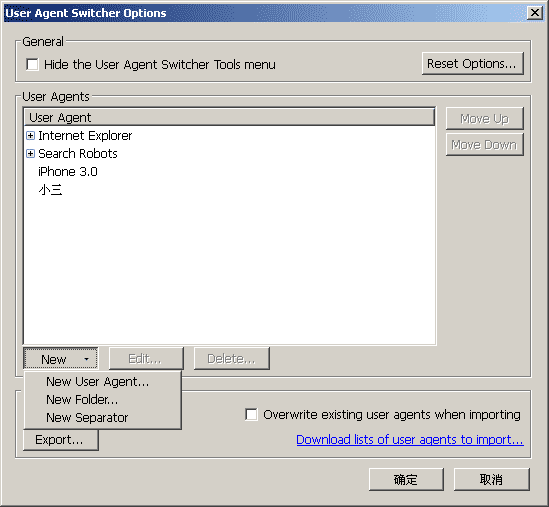Select the 小三 user agent entry
Viewport: 549px width, 507px height.
50,190
